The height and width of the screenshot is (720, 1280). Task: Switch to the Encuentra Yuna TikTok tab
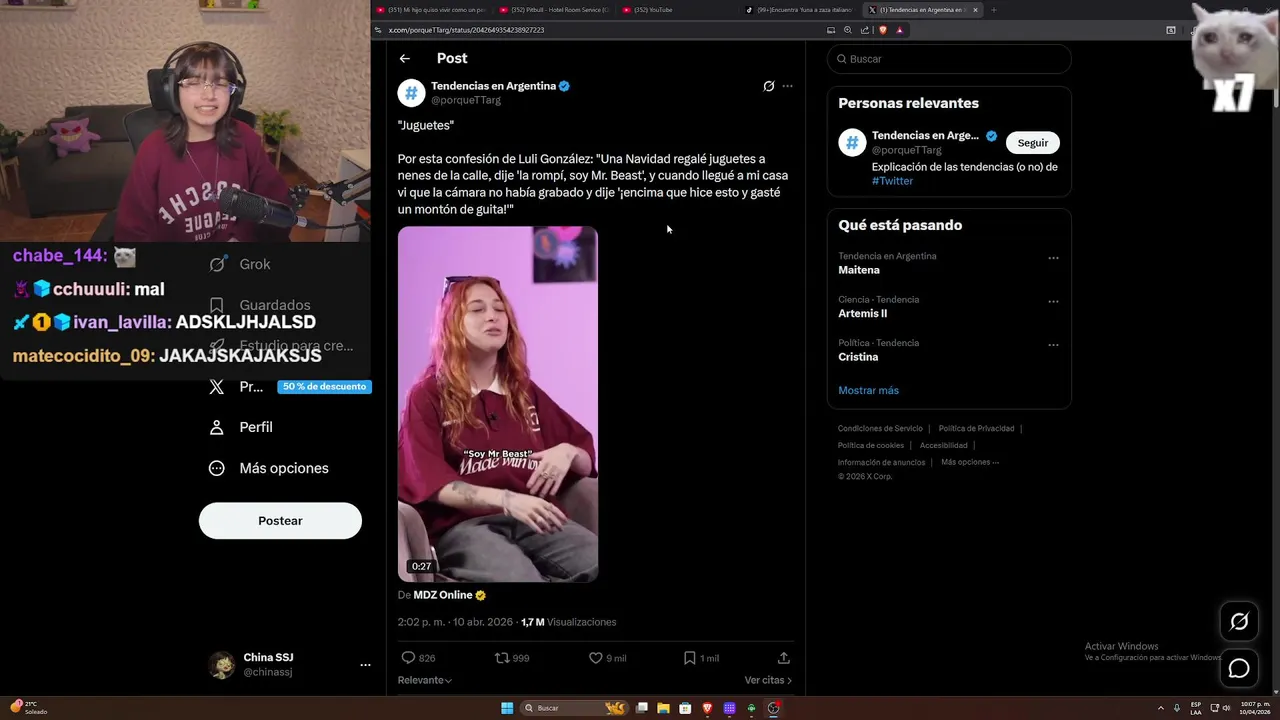[x=799, y=10]
